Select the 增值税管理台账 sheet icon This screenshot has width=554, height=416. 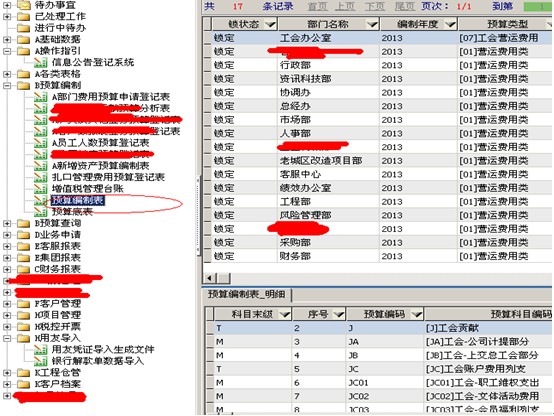coord(40,188)
